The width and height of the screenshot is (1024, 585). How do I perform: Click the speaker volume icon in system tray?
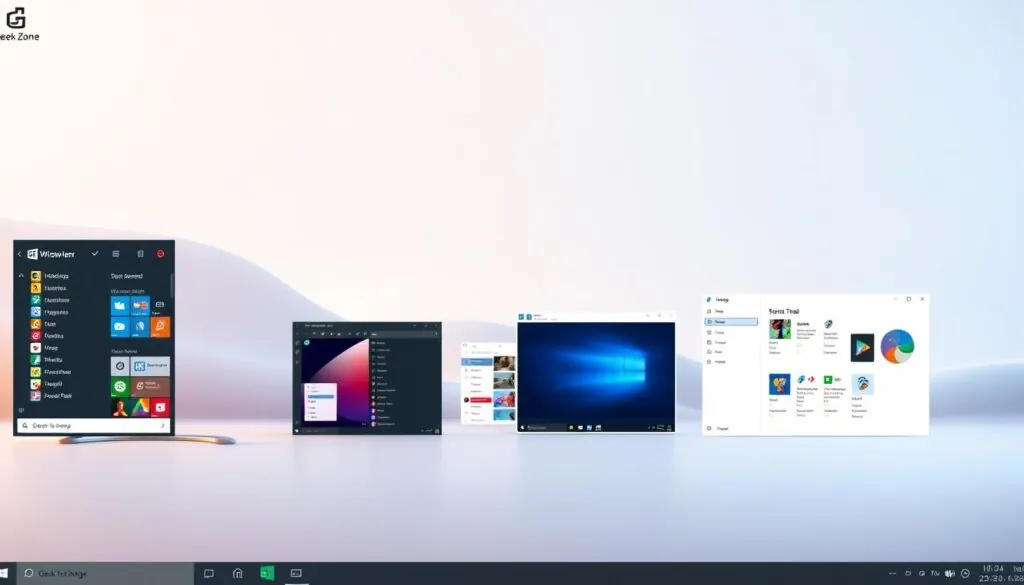(950, 573)
